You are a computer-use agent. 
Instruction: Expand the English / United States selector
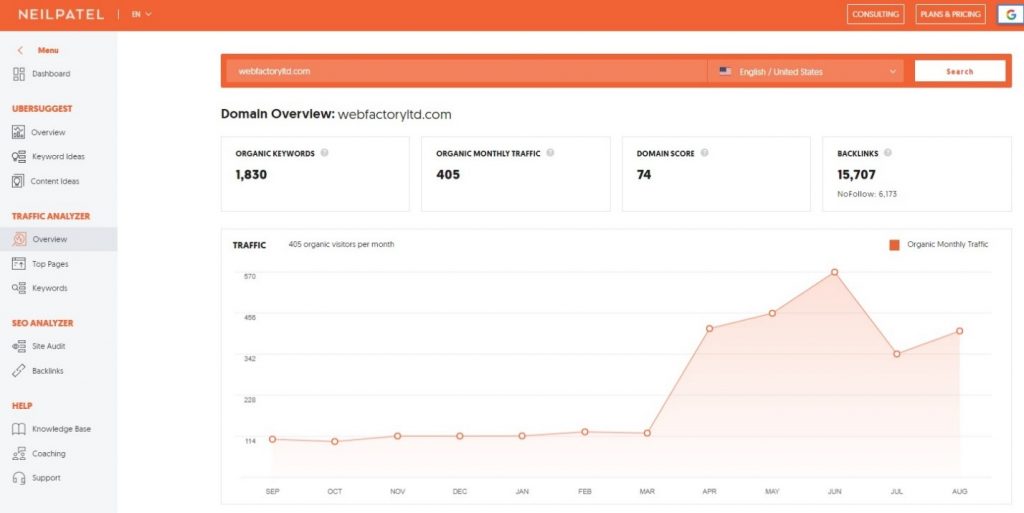click(x=806, y=71)
